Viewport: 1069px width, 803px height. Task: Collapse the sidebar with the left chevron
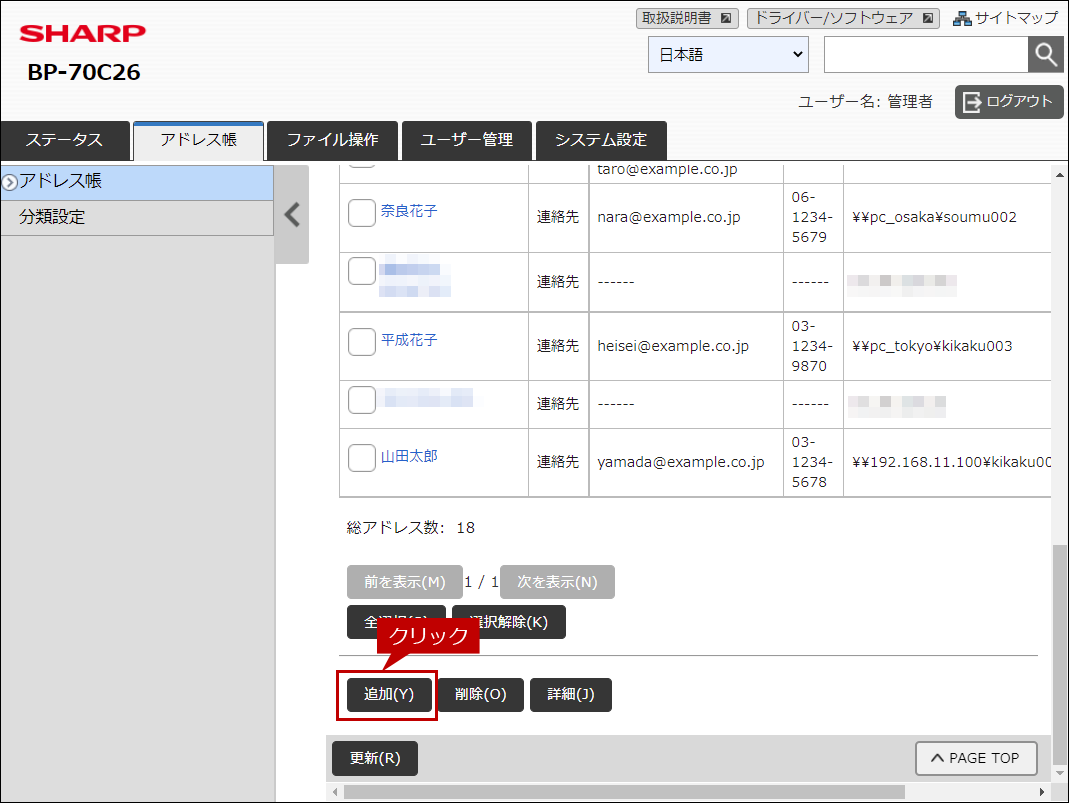coord(292,215)
